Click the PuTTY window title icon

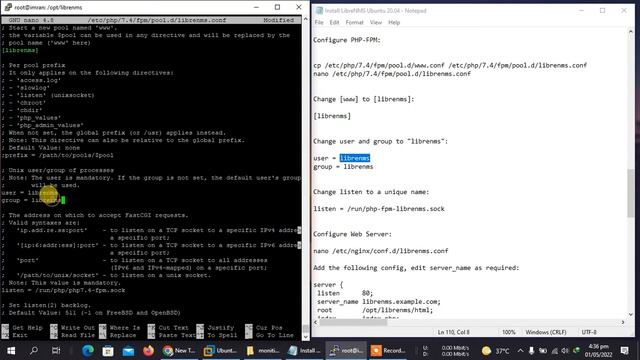click(7, 7)
